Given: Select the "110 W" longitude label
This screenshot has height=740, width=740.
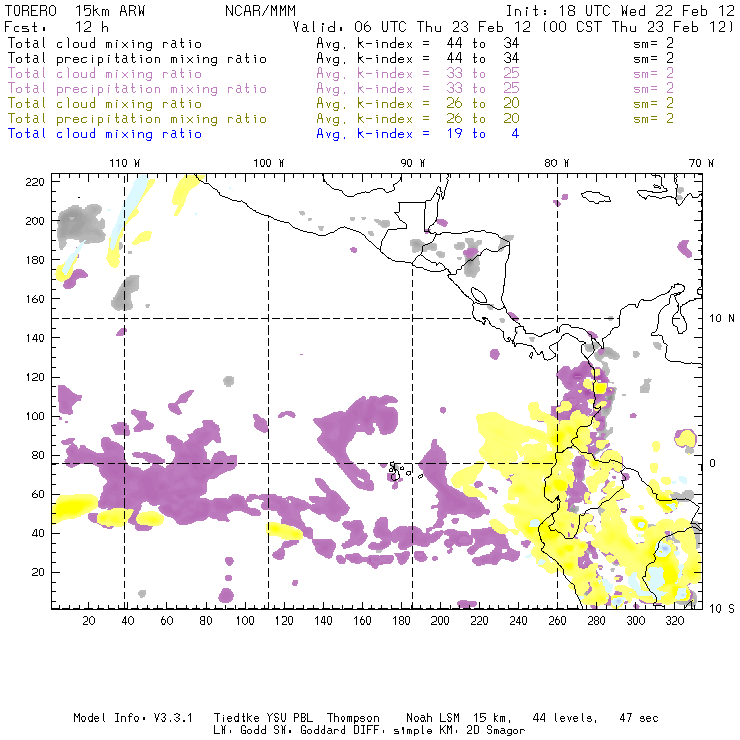Looking at the screenshot, I should [125, 163].
